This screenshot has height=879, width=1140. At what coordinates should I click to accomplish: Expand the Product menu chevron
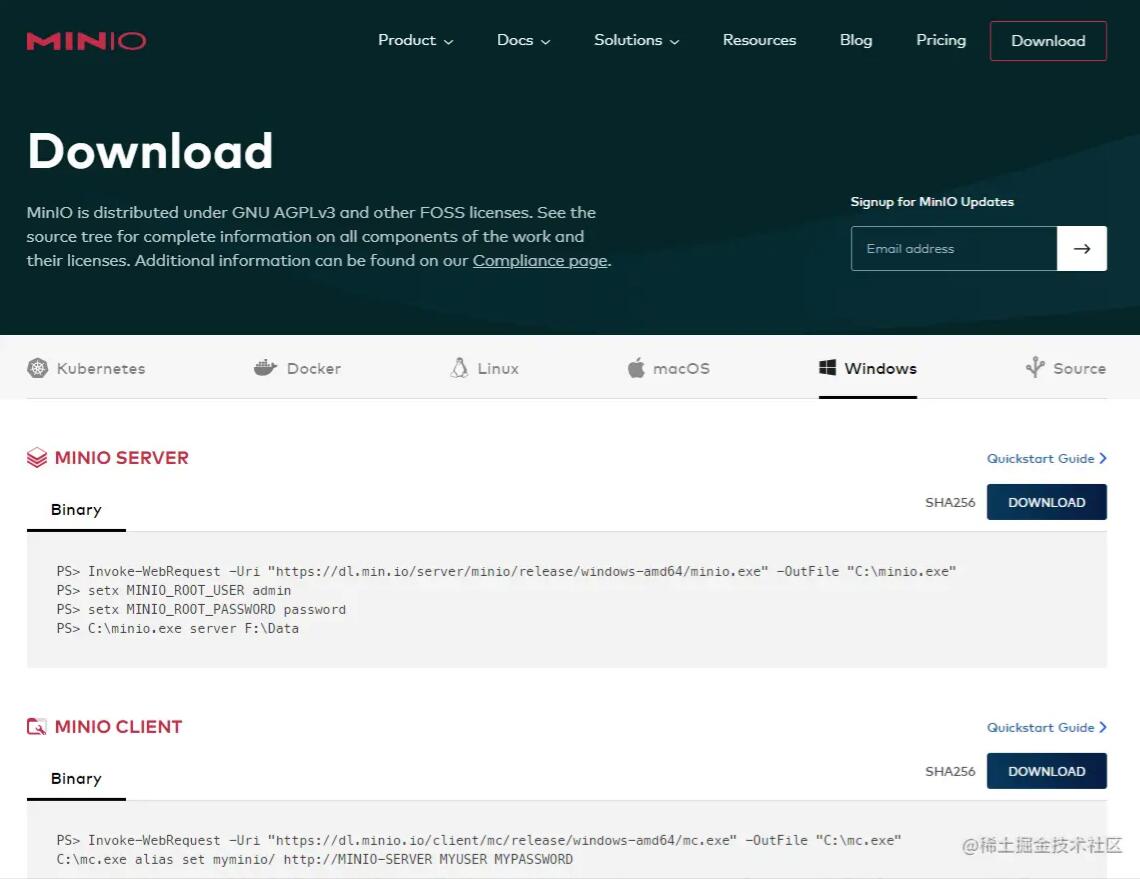pos(449,42)
